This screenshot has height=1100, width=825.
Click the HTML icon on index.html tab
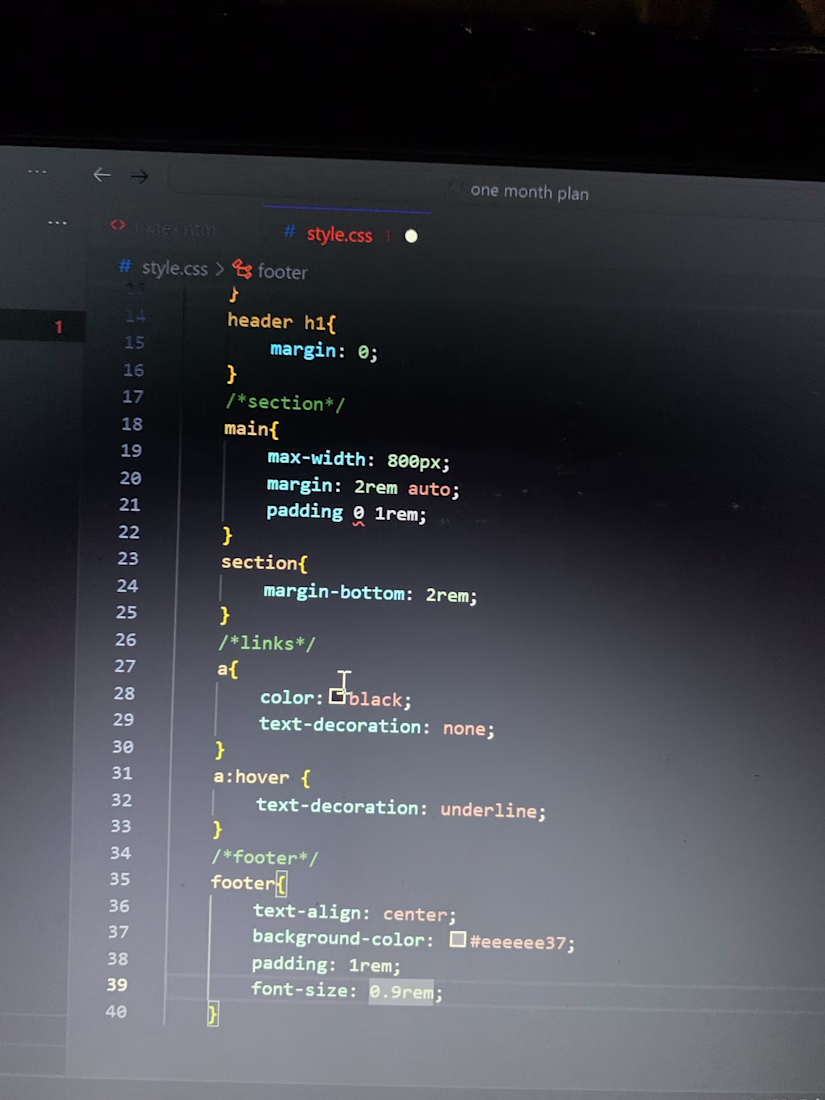(x=118, y=225)
